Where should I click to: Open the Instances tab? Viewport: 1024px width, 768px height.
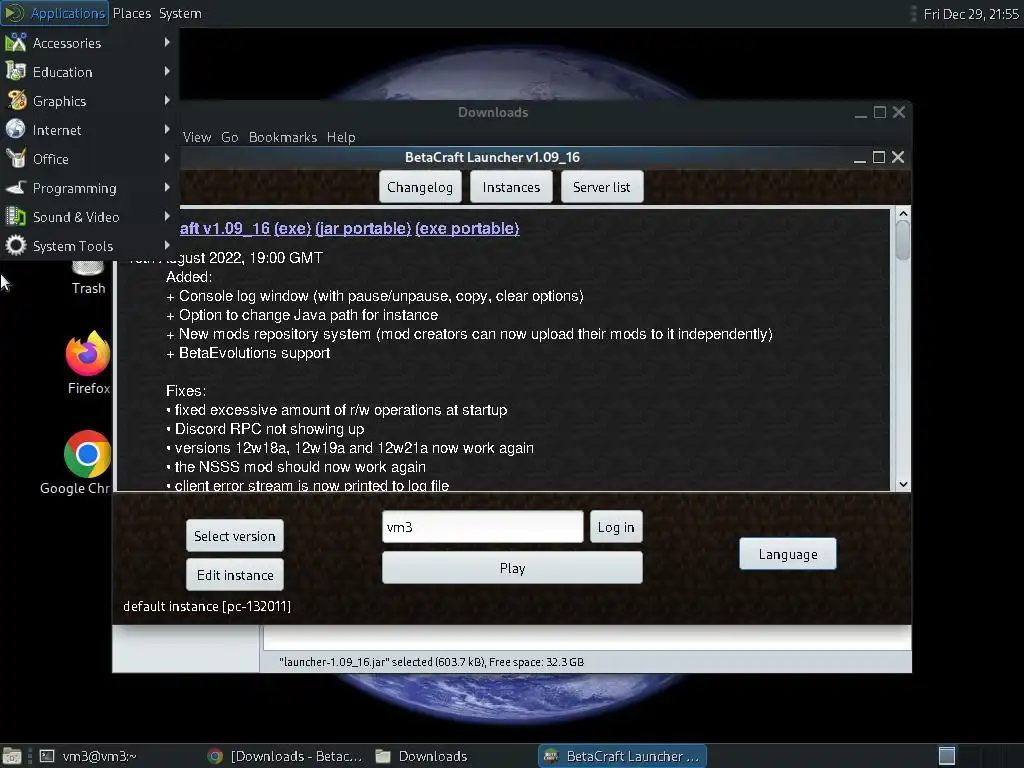click(x=511, y=187)
